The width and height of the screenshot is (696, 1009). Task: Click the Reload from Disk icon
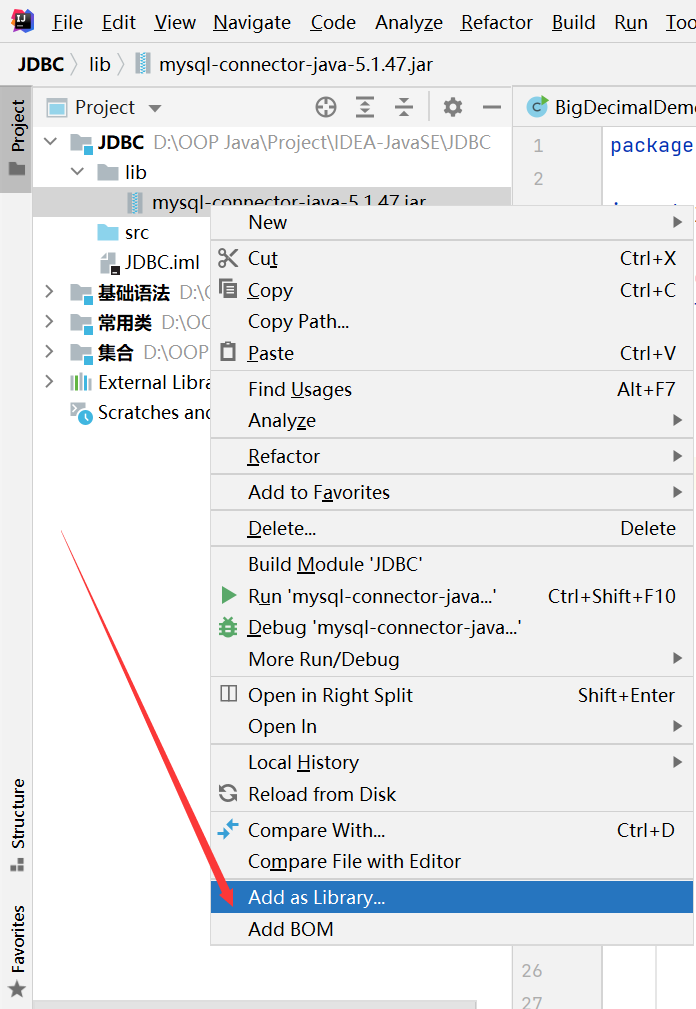228,793
